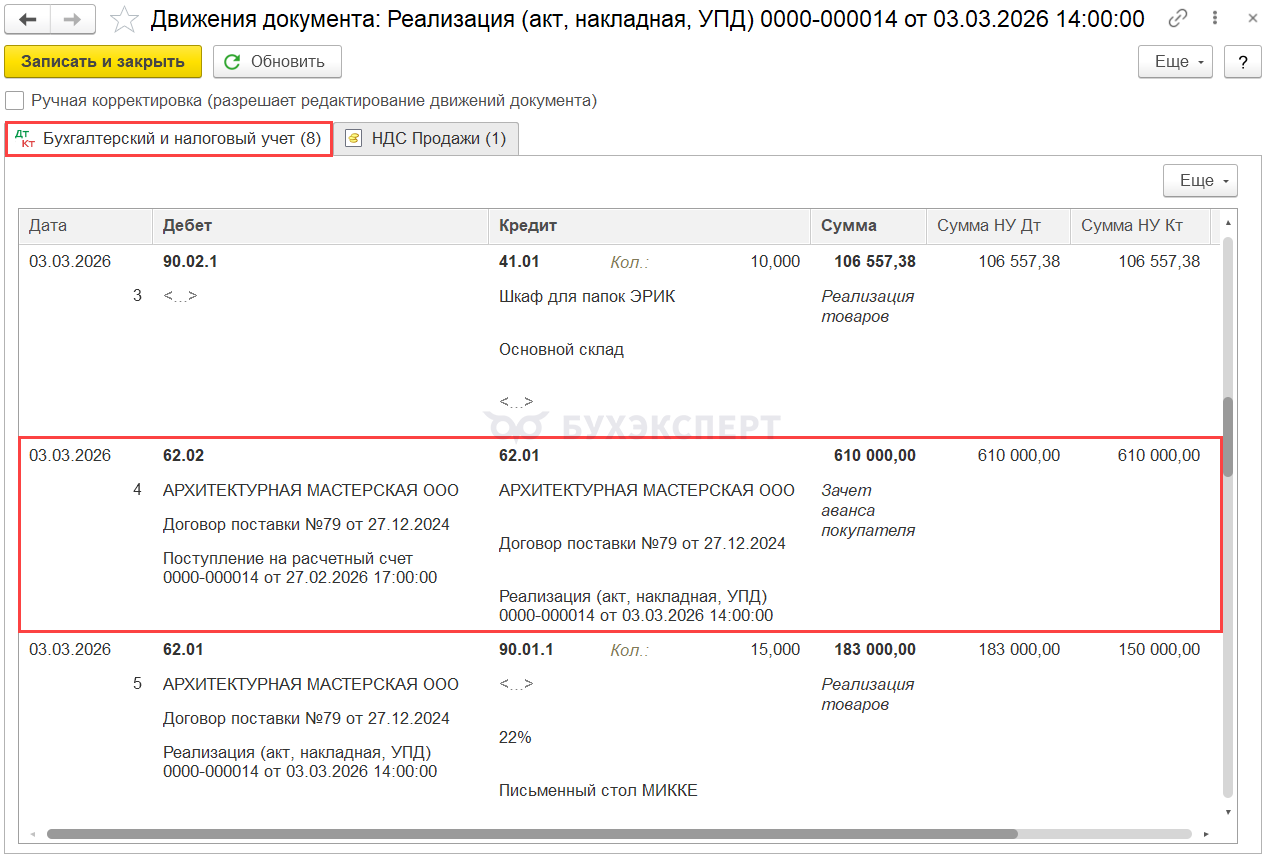Select Шкаф для папок ЭРИК text

(587, 296)
